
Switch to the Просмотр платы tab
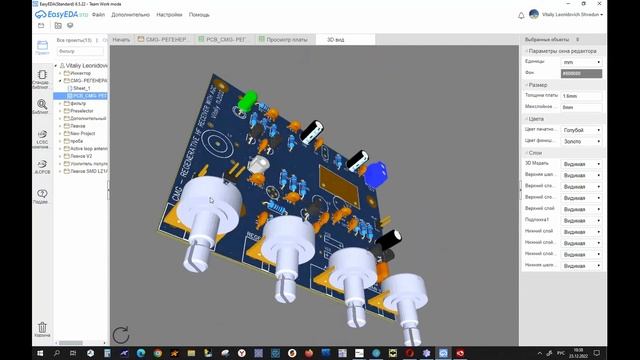pyautogui.click(x=284, y=40)
